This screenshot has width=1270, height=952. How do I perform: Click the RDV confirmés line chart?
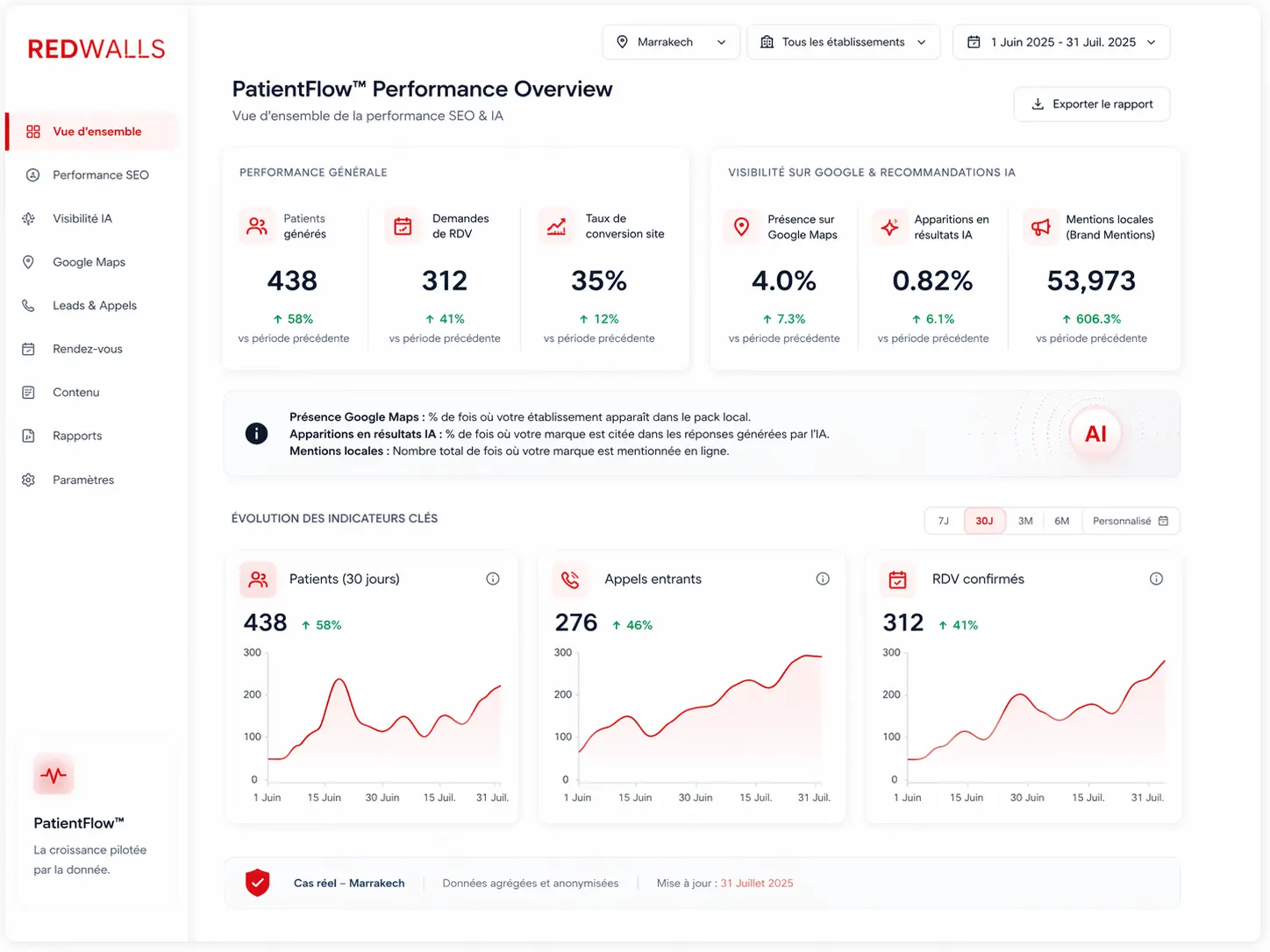coord(1037,717)
